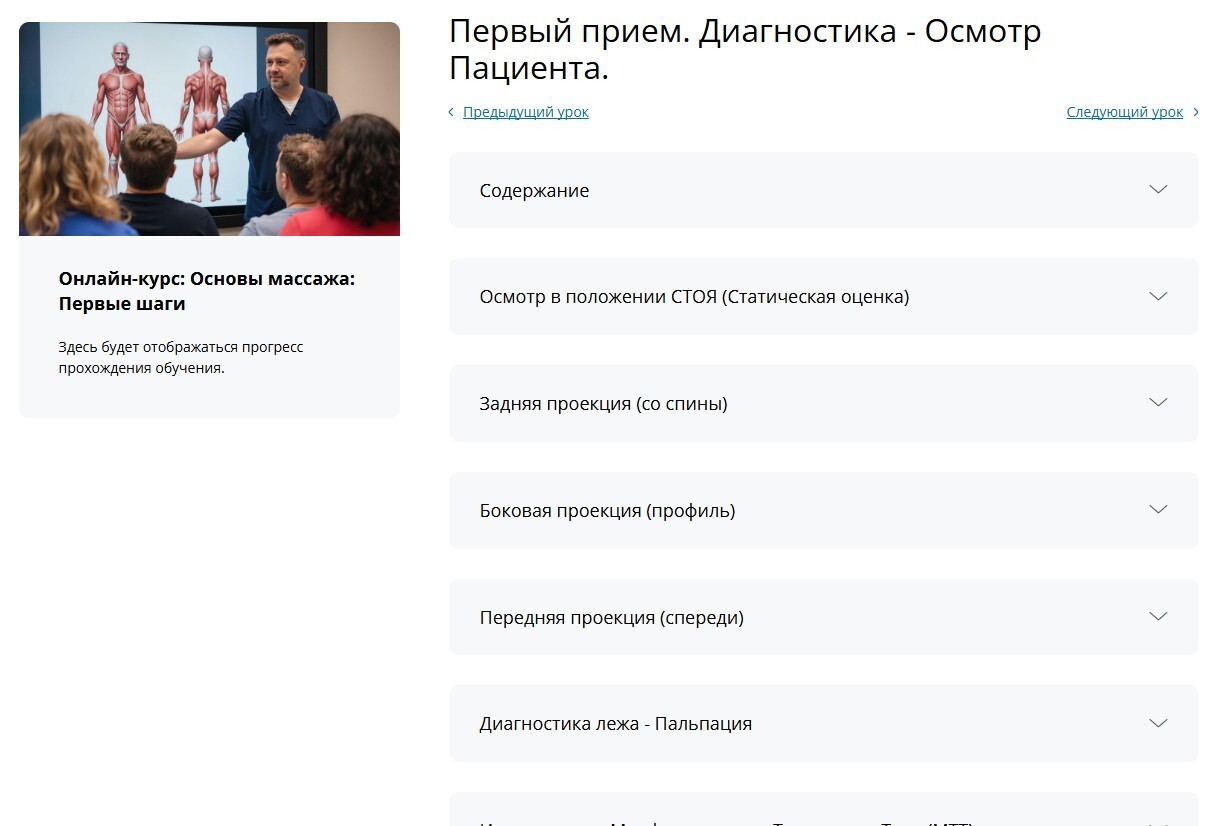
Task: Select 'Боковая проекция (профиль)' heading
Action: pos(607,511)
